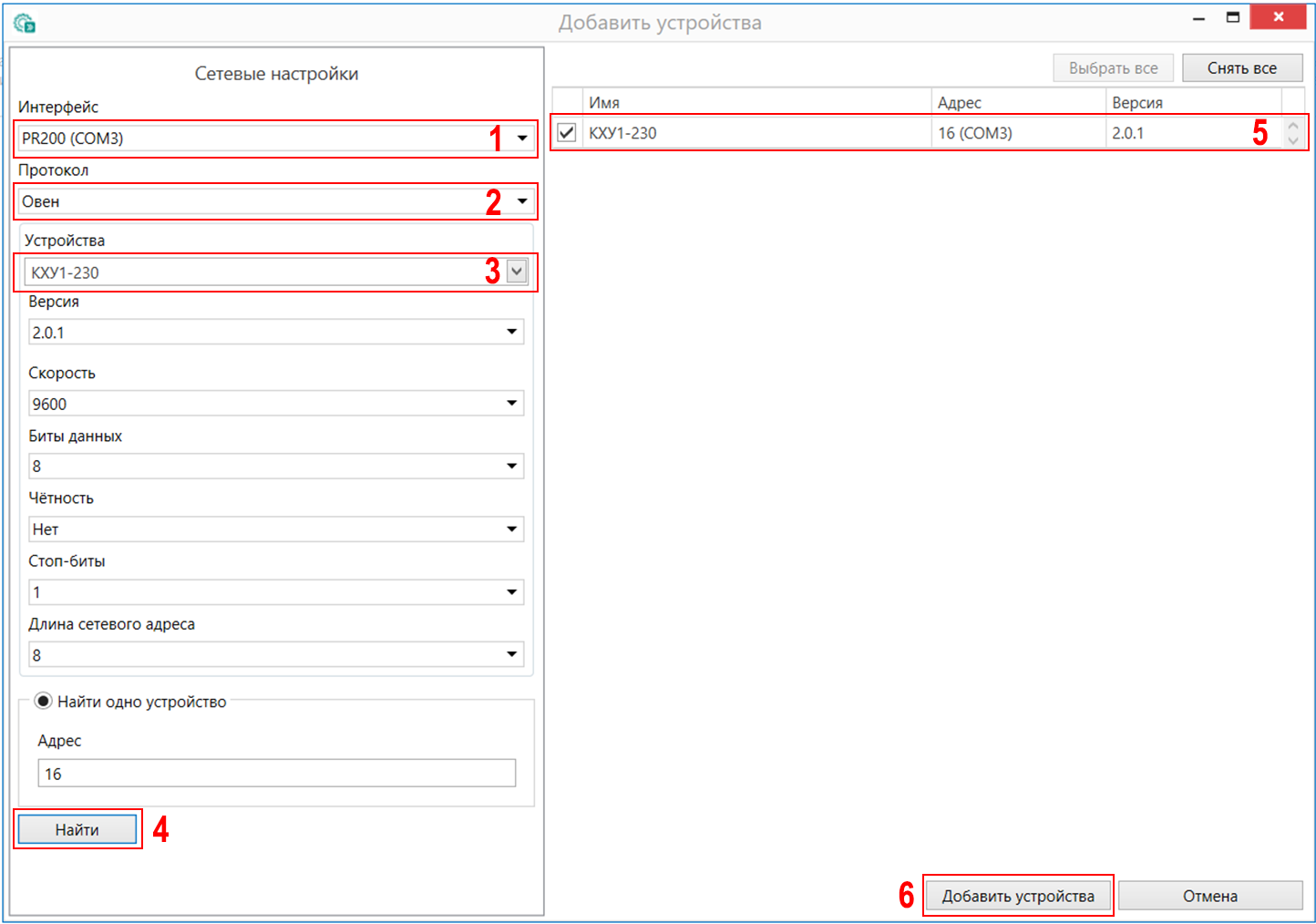The image size is (1316, 924).
Task: Click the scroll up arrow in device list
Action: (1292, 126)
